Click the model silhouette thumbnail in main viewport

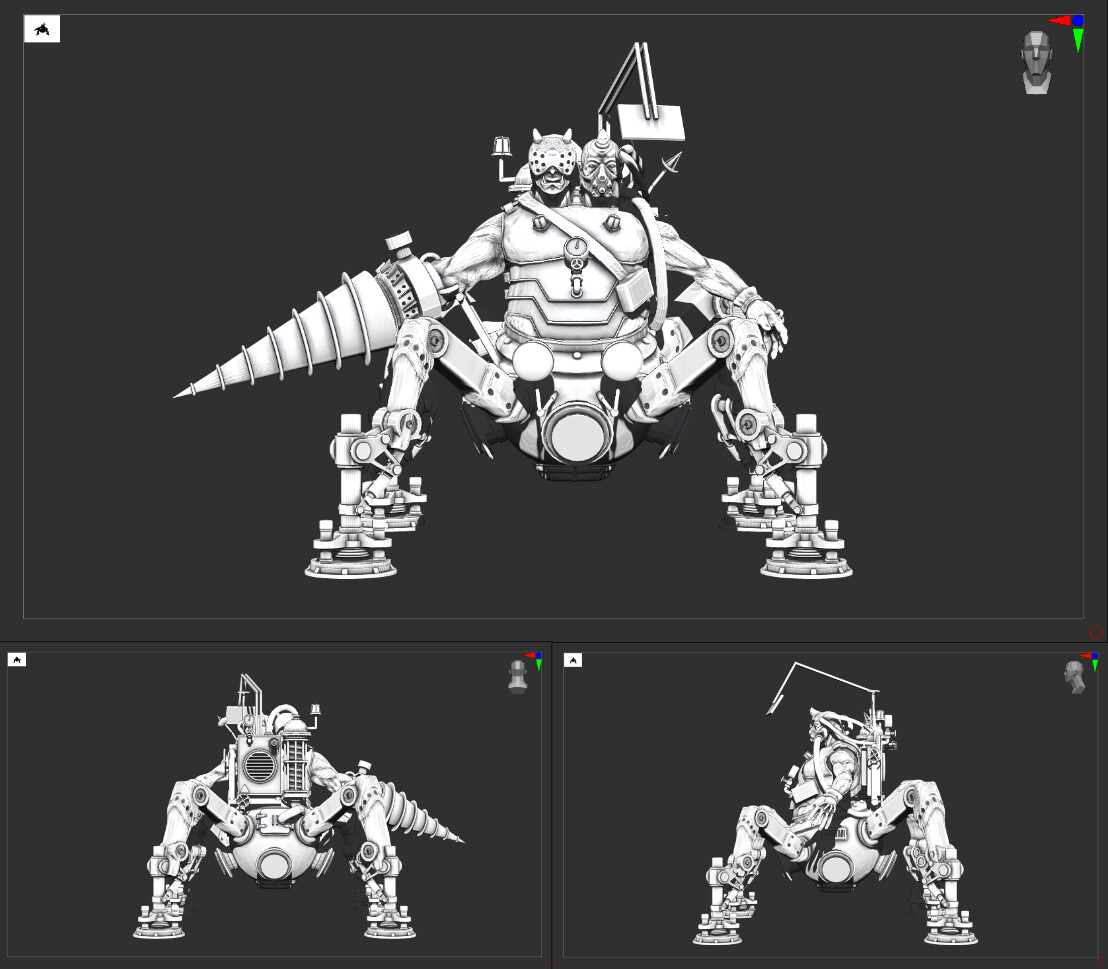click(42, 30)
